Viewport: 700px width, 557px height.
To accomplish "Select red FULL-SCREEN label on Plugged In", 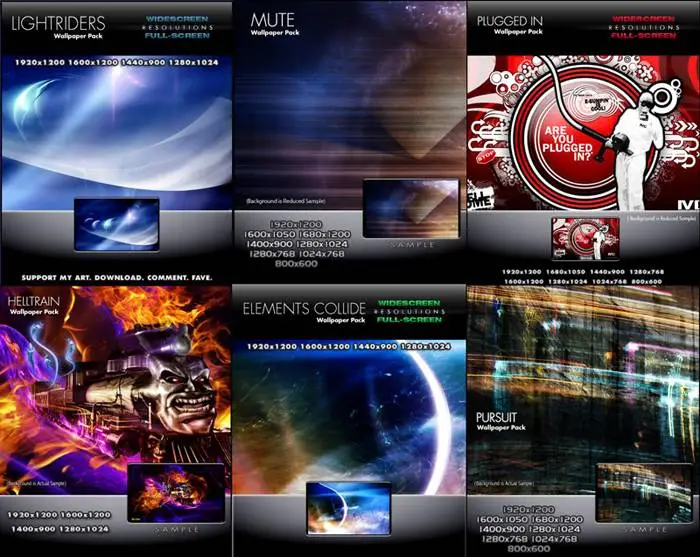I will (643, 35).
